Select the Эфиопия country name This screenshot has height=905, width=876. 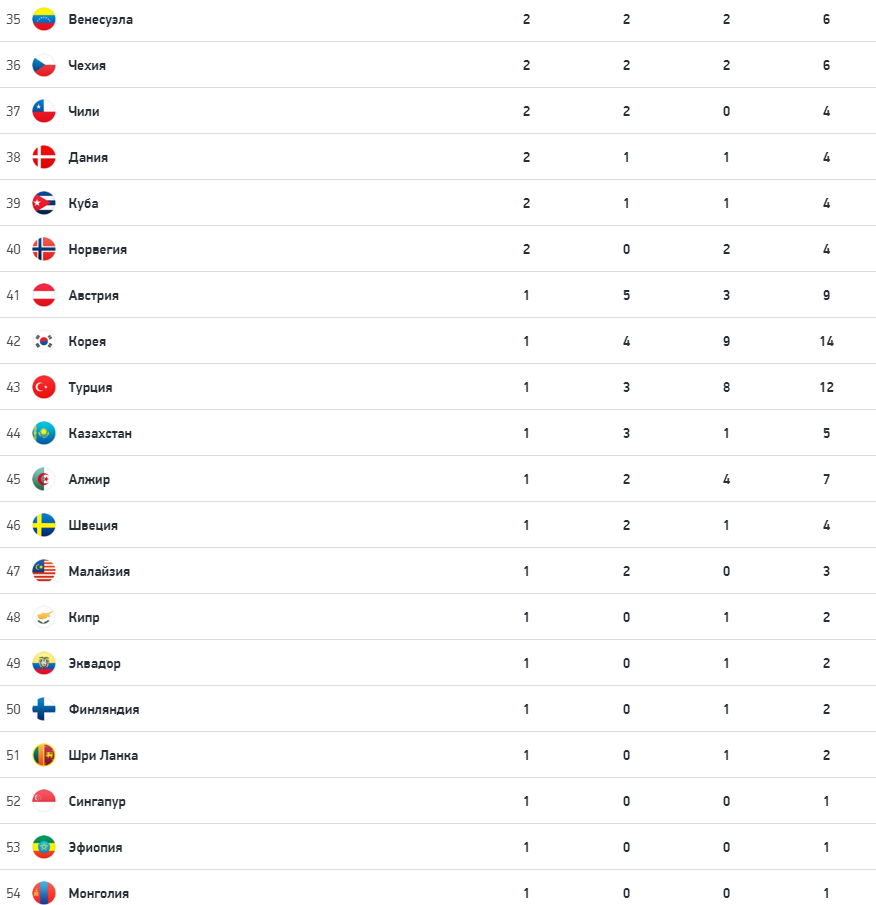[x=95, y=847]
